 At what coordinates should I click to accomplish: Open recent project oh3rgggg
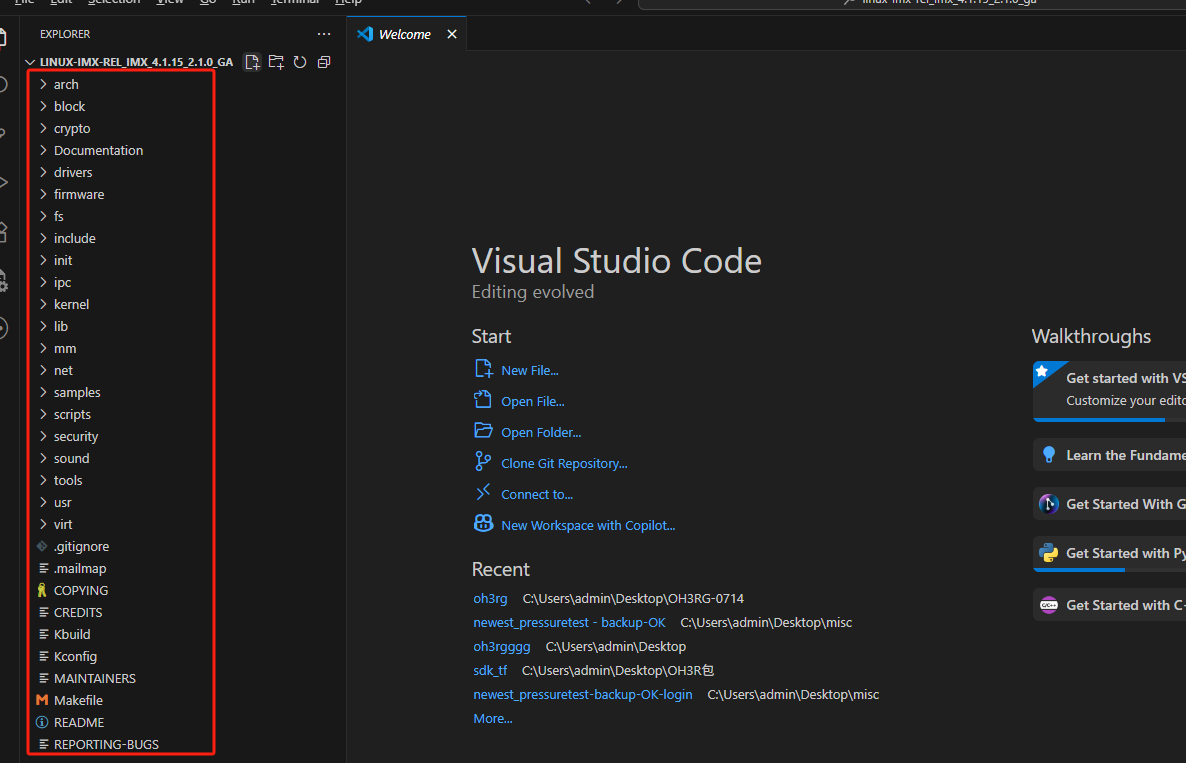[x=501, y=647]
